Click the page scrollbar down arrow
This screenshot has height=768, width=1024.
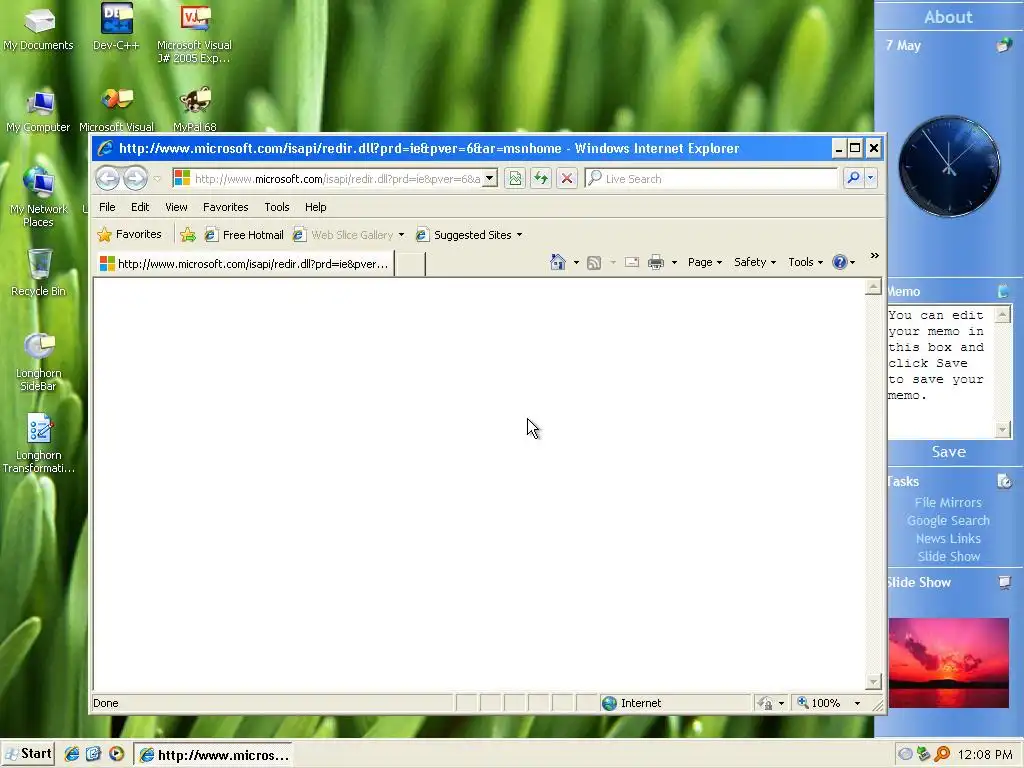pyautogui.click(x=873, y=682)
